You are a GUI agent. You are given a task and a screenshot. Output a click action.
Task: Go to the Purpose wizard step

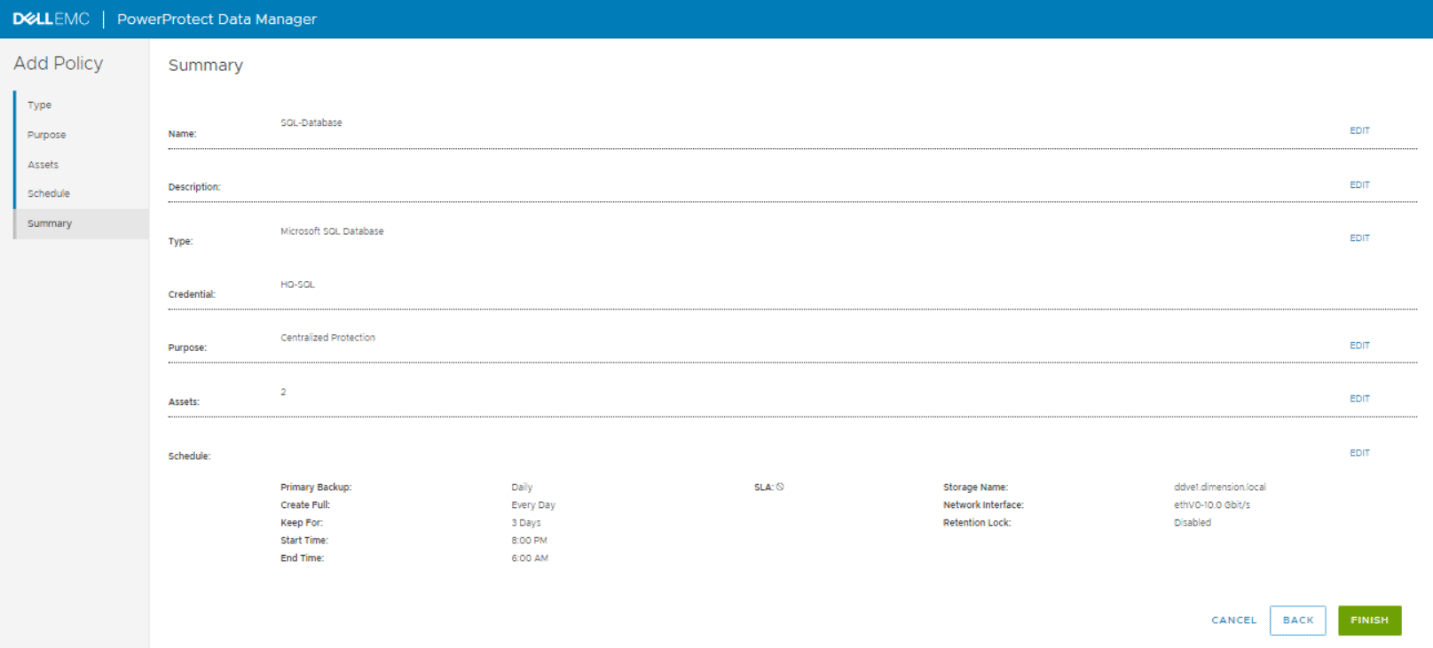(47, 135)
